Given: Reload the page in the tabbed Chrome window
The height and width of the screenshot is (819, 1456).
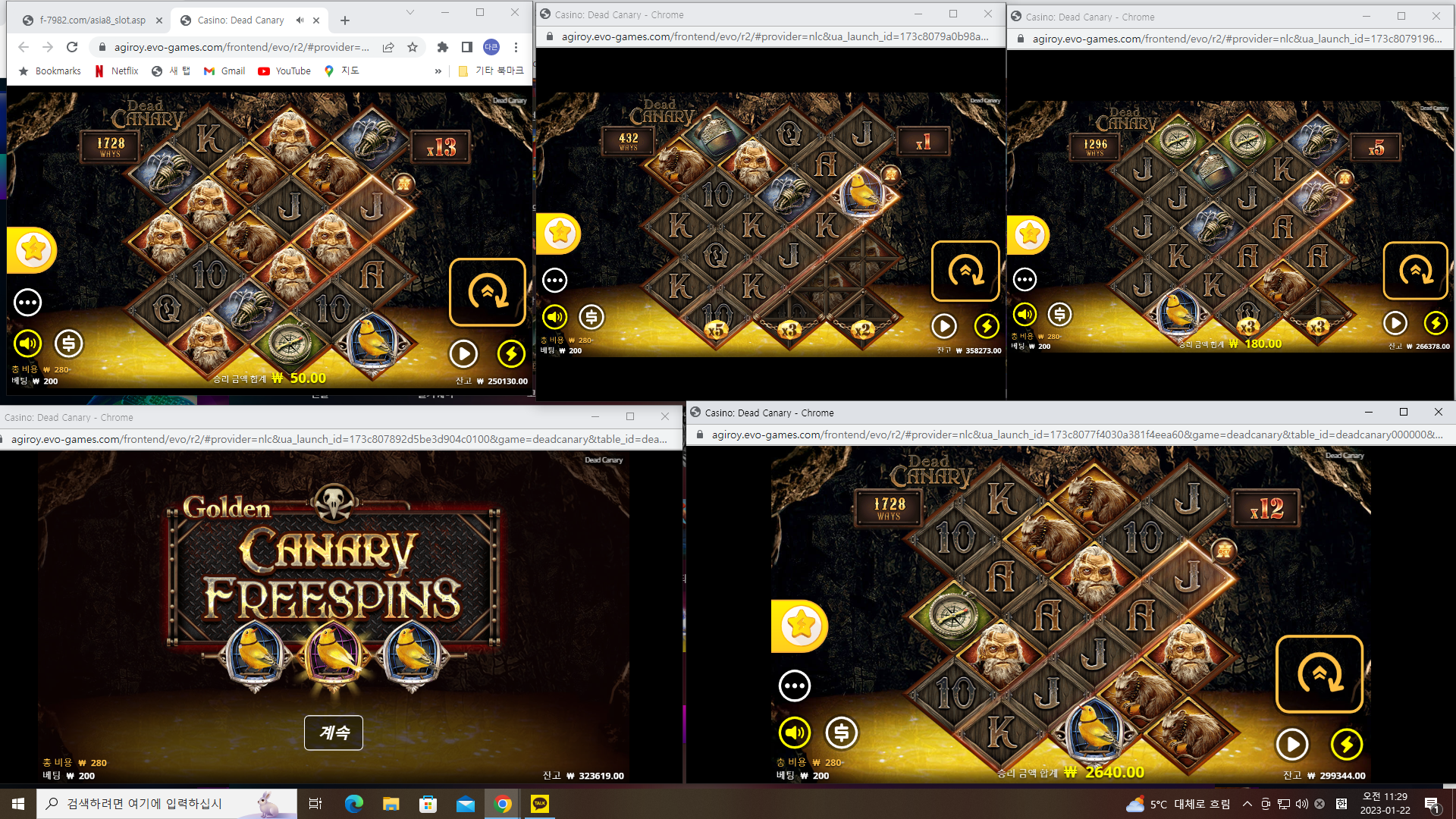Looking at the screenshot, I should pos(72,47).
